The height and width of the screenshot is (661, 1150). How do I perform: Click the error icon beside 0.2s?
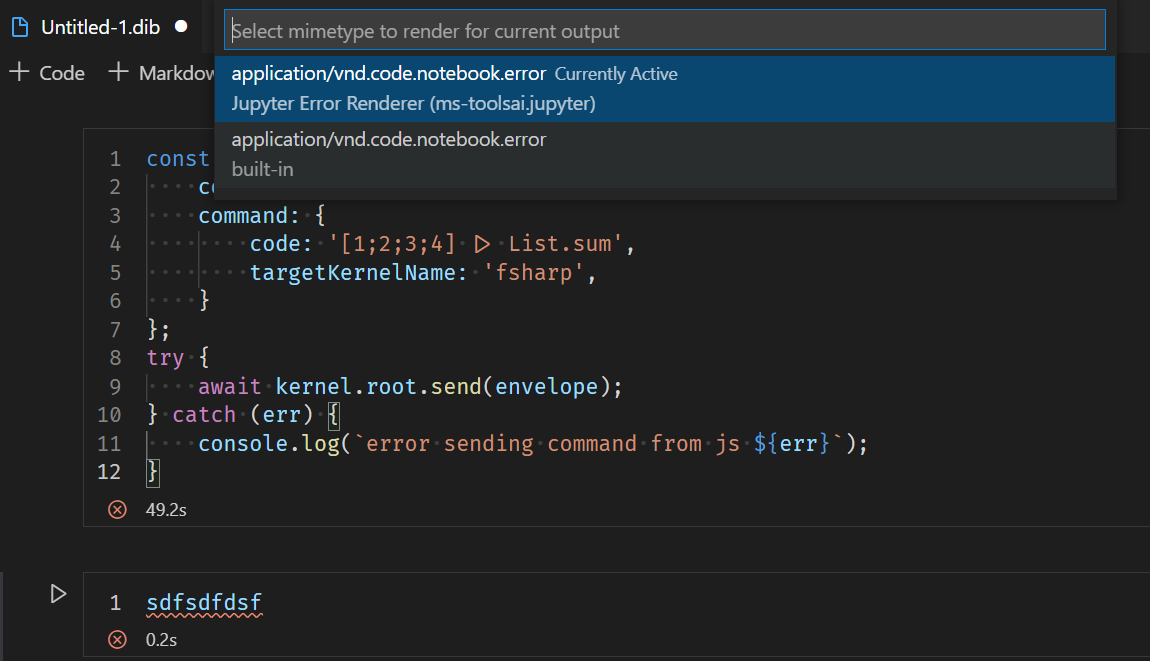(117, 639)
